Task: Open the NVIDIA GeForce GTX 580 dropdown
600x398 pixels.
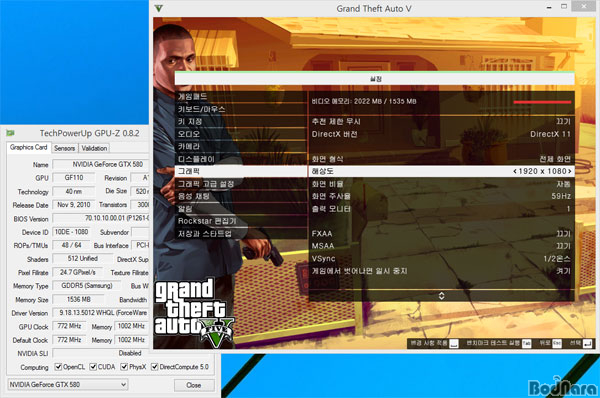Action: pos(68,384)
